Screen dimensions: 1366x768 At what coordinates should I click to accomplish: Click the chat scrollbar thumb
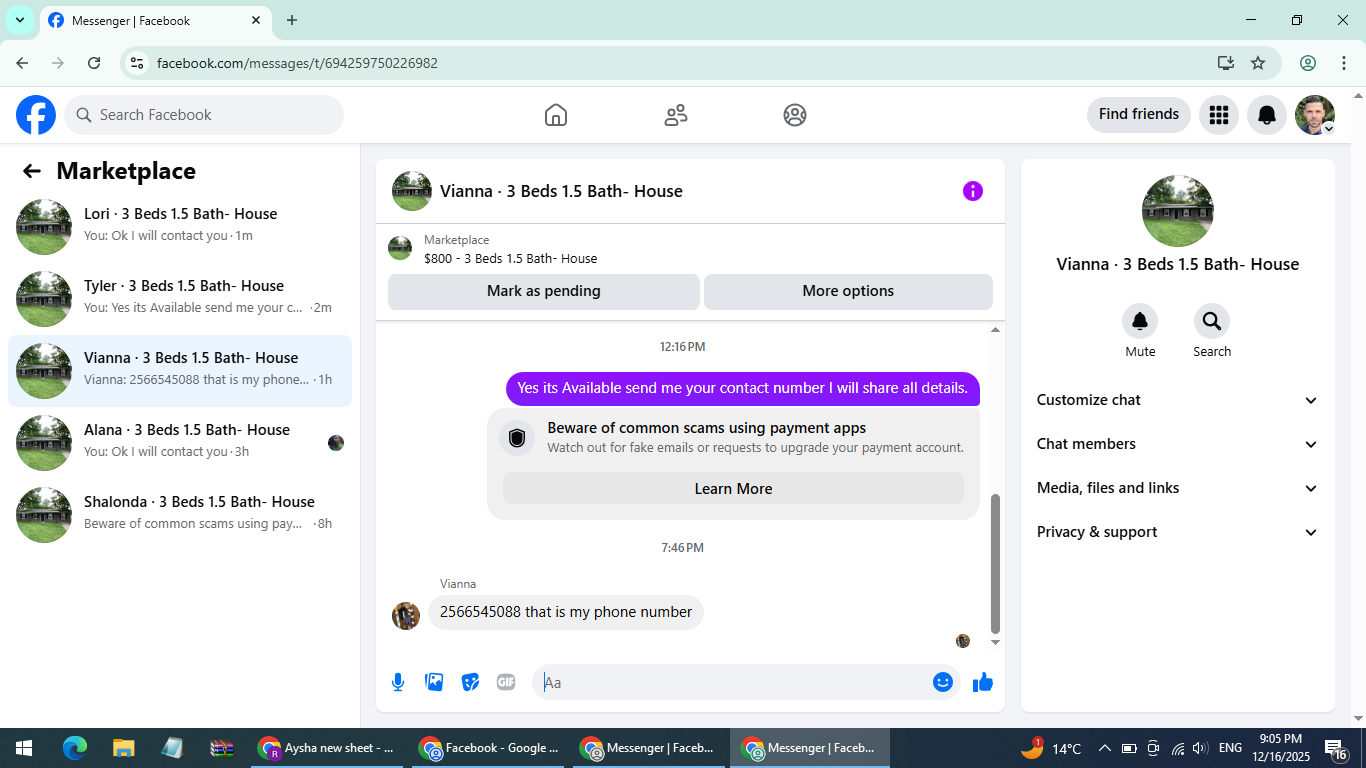coord(995,563)
